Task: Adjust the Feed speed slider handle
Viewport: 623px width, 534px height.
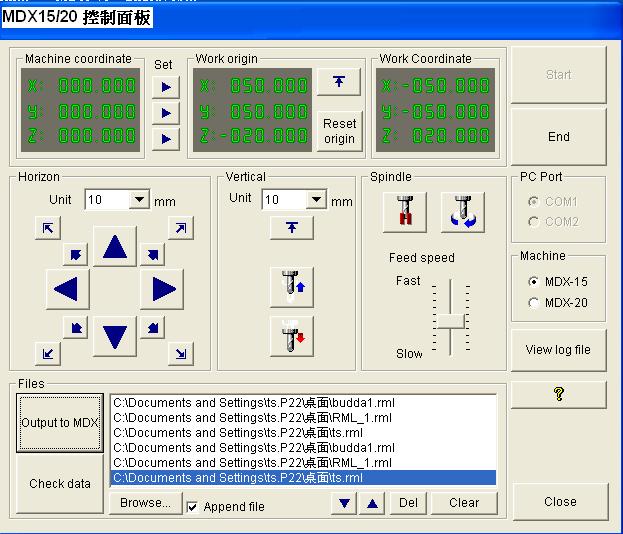Action: coord(451,321)
